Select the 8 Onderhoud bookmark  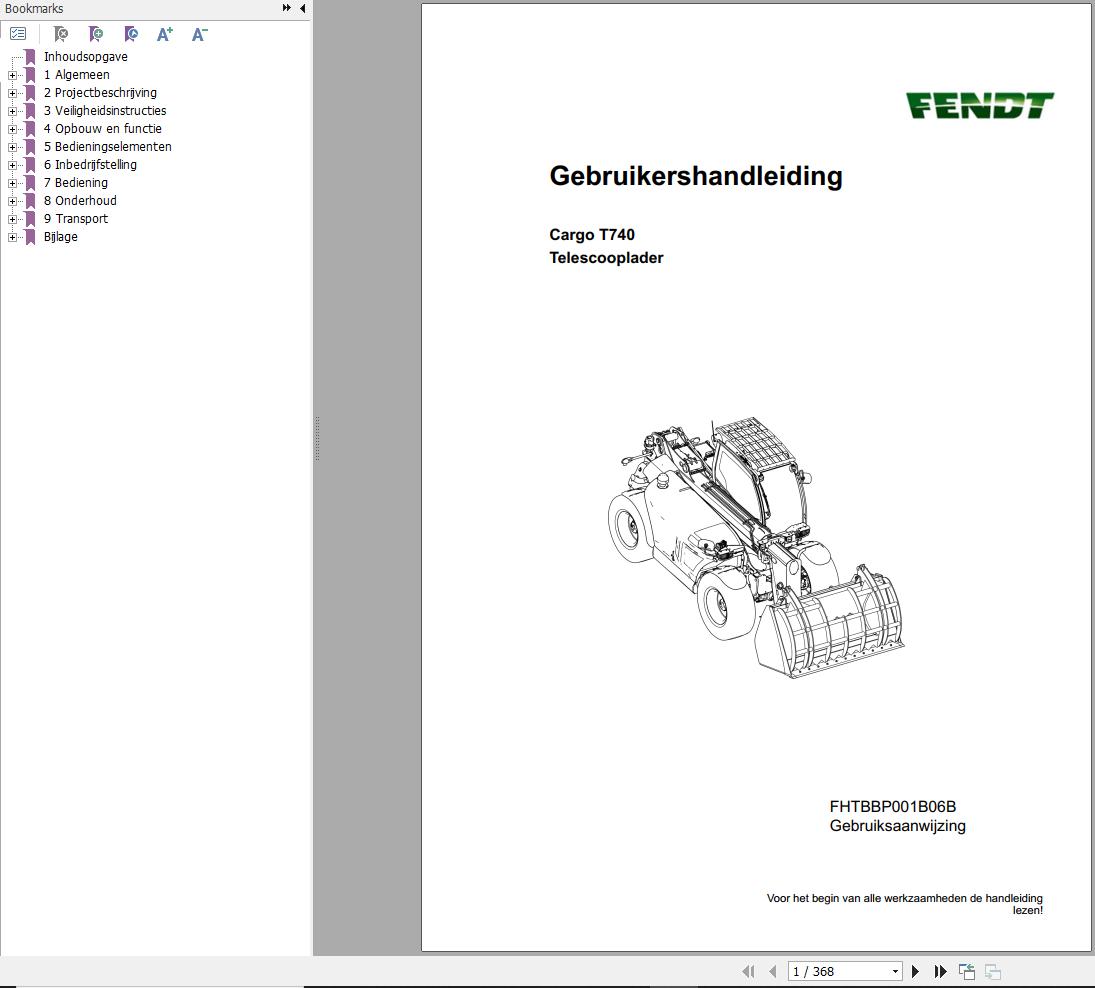click(x=80, y=201)
